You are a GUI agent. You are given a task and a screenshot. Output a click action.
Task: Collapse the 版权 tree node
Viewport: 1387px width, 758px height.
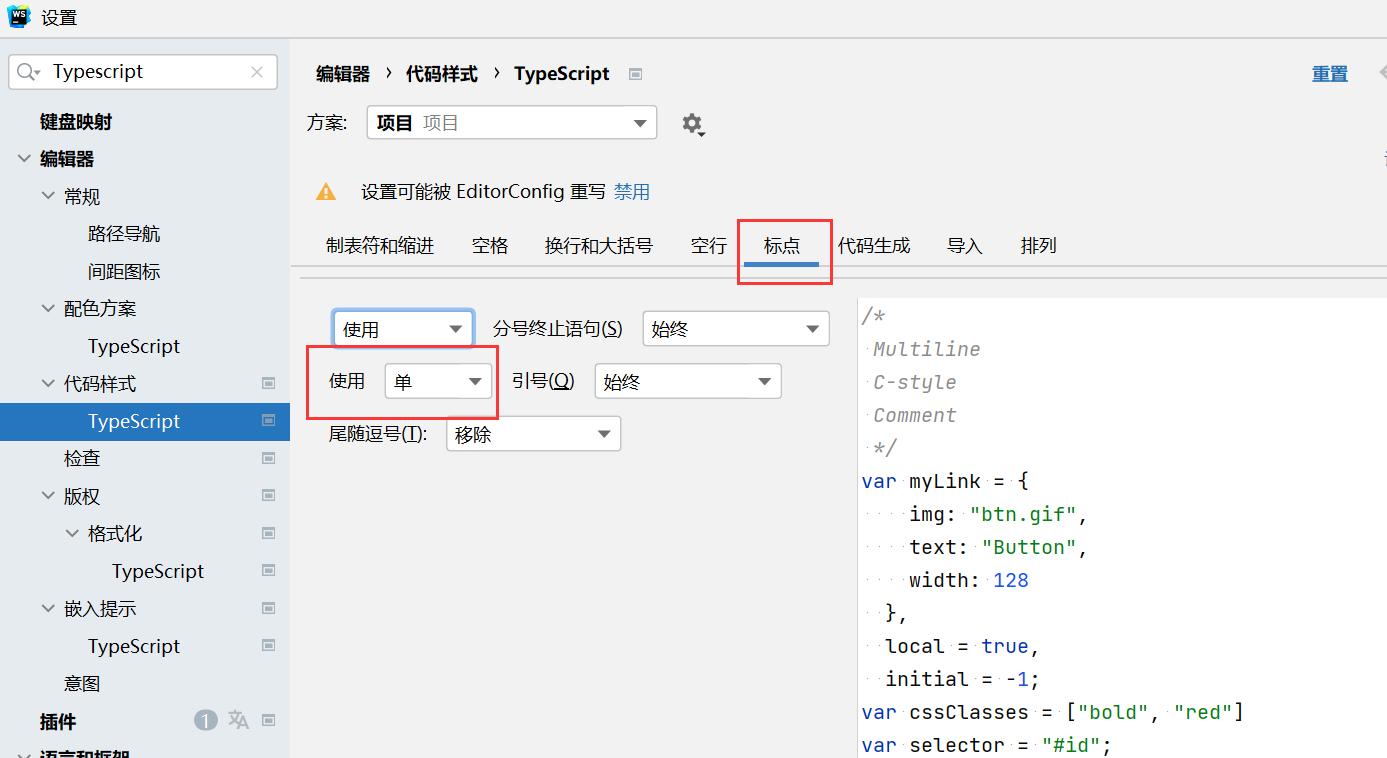[x=48, y=496]
